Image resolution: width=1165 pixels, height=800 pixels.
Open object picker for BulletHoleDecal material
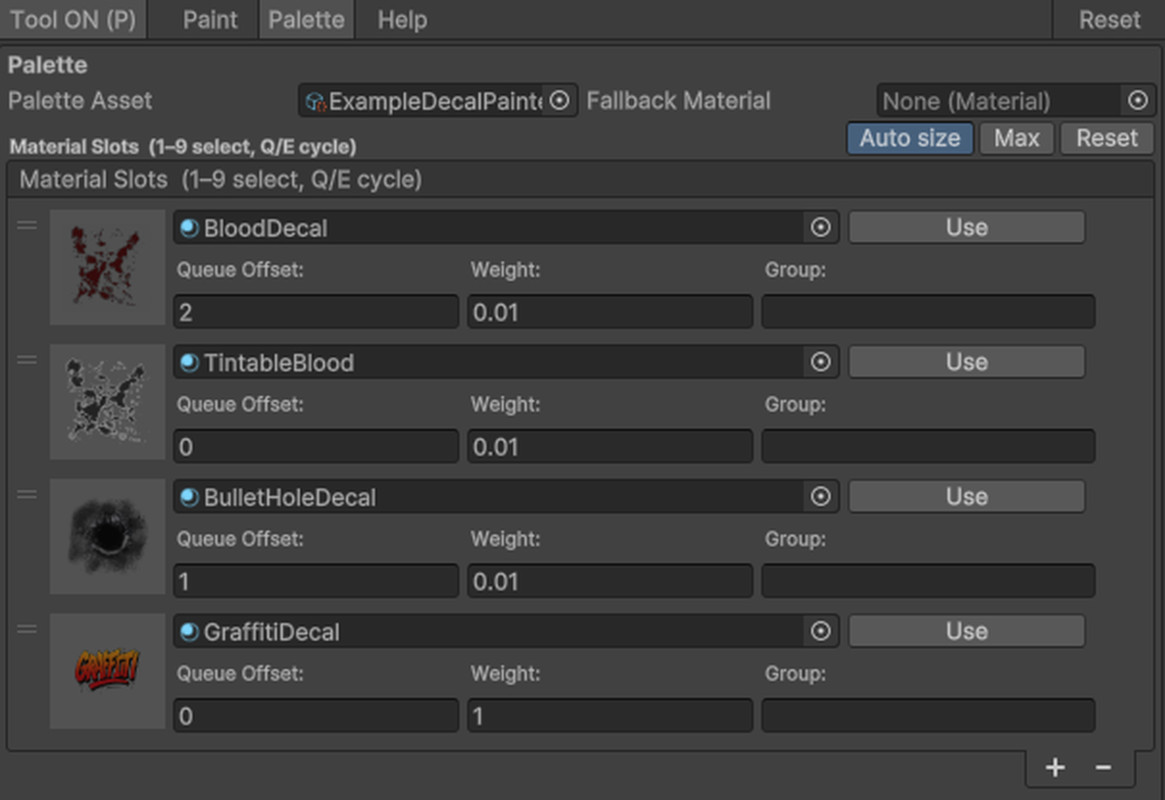(821, 497)
